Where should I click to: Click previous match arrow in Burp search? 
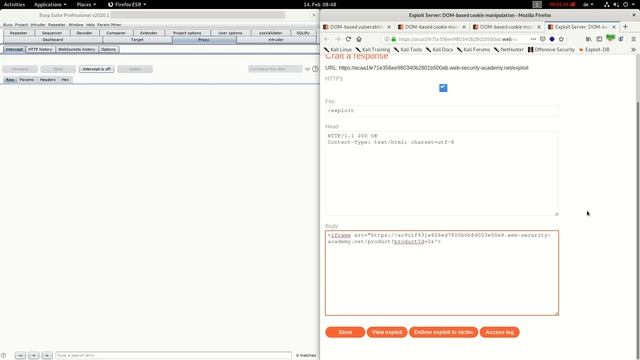click(x=20, y=356)
